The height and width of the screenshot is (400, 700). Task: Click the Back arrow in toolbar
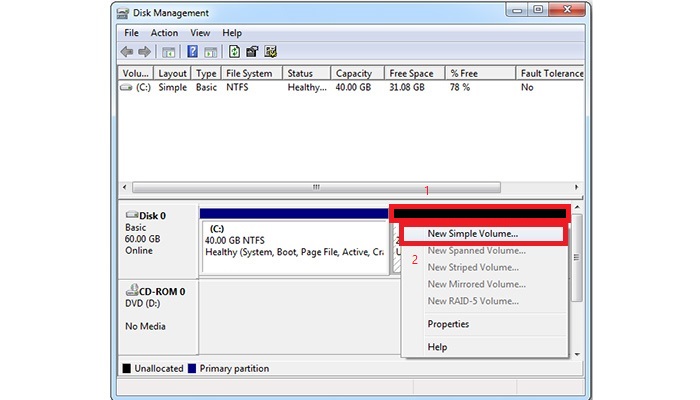[x=127, y=52]
